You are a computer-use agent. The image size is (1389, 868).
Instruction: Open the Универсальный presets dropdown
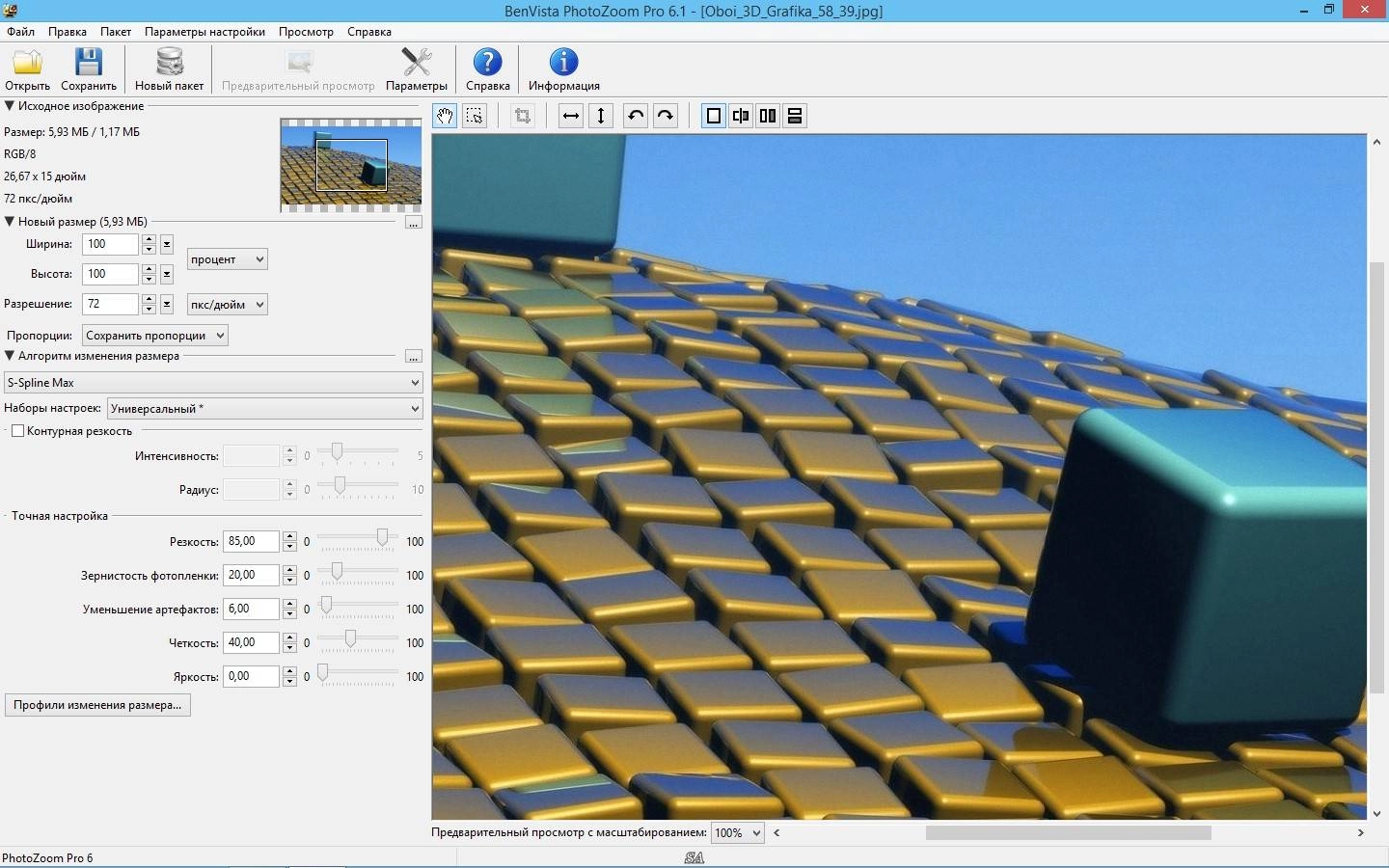pyautogui.click(x=264, y=409)
